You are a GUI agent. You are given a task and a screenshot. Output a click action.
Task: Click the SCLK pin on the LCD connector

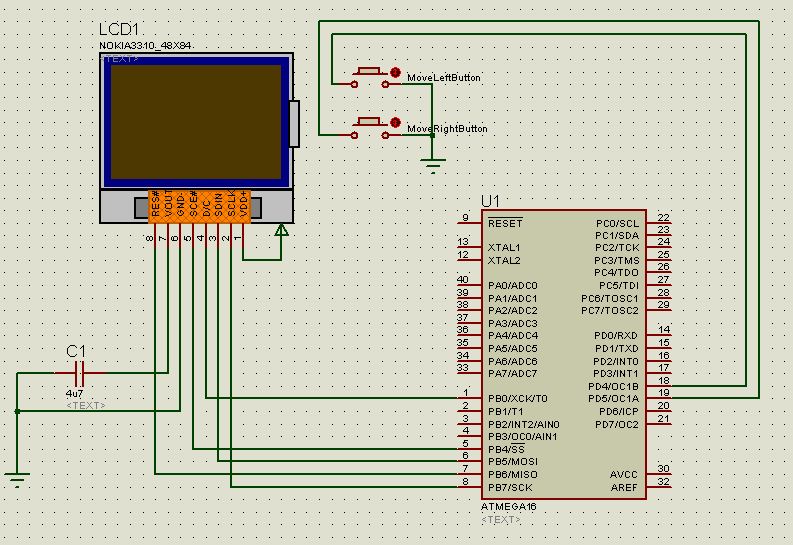click(x=232, y=205)
